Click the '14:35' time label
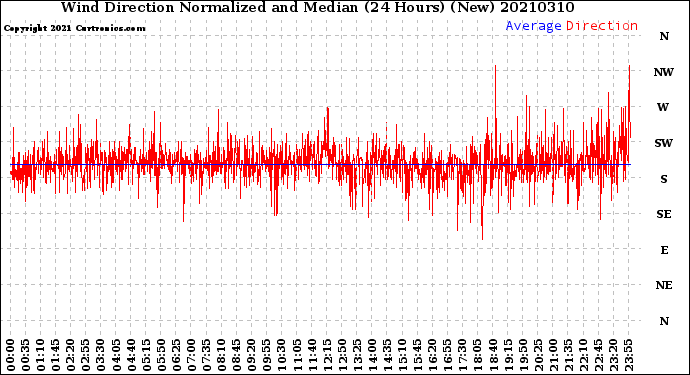Image resolution: width=690 pixels, height=375 pixels. coord(387,355)
